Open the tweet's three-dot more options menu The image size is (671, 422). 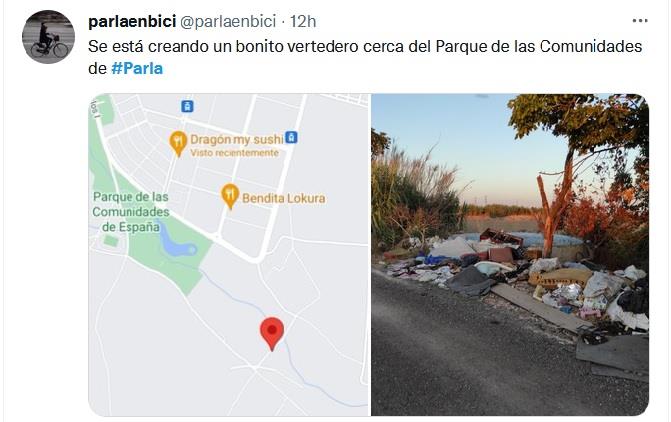pos(640,21)
